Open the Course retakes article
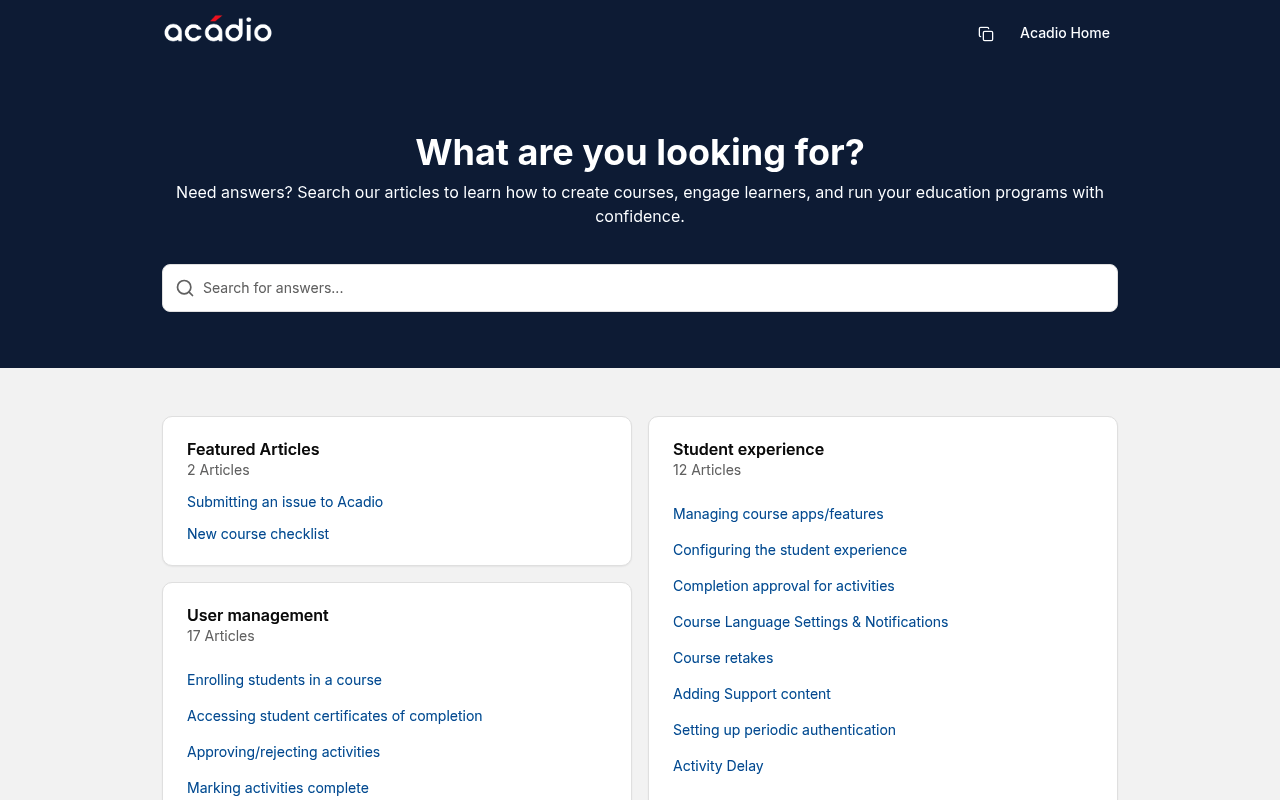 pos(723,658)
